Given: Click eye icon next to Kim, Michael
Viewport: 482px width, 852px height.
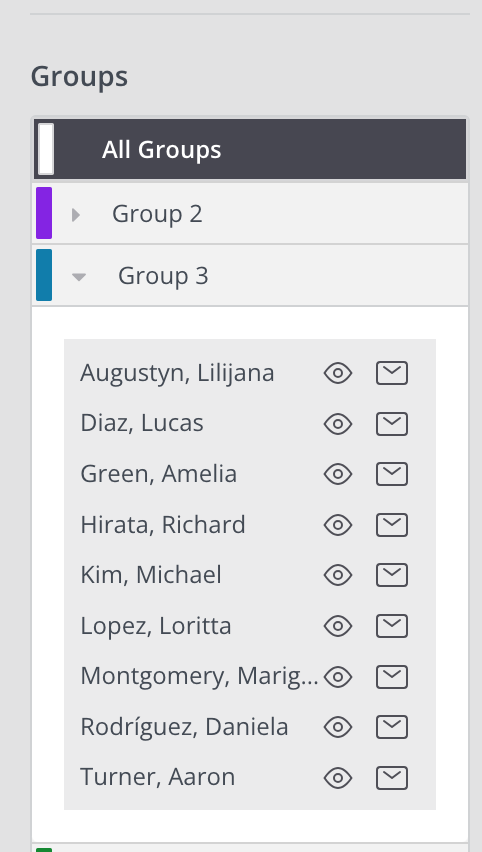Looking at the screenshot, I should pyautogui.click(x=338, y=575).
